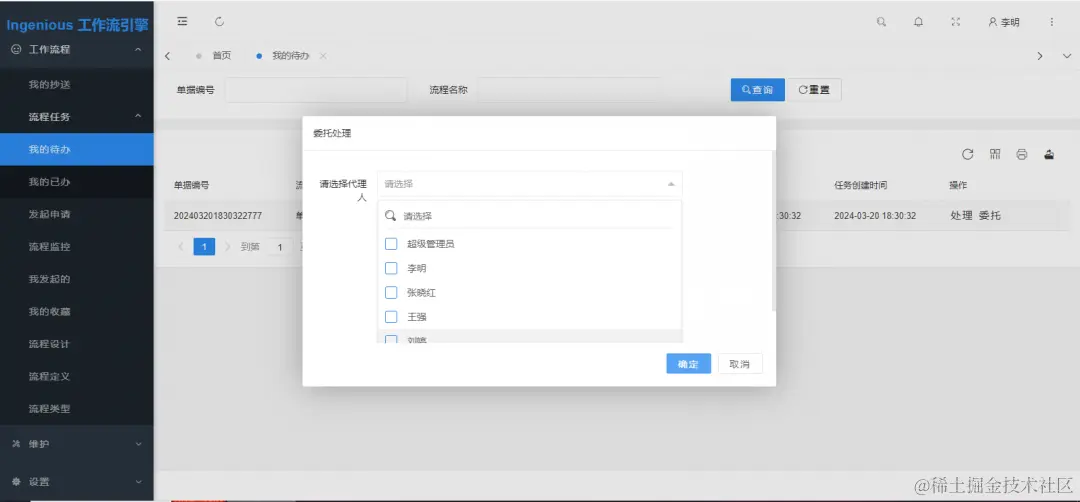1080x502 pixels.
Task: Go to previous page arrow
Action: pyautogui.click(x=180, y=247)
